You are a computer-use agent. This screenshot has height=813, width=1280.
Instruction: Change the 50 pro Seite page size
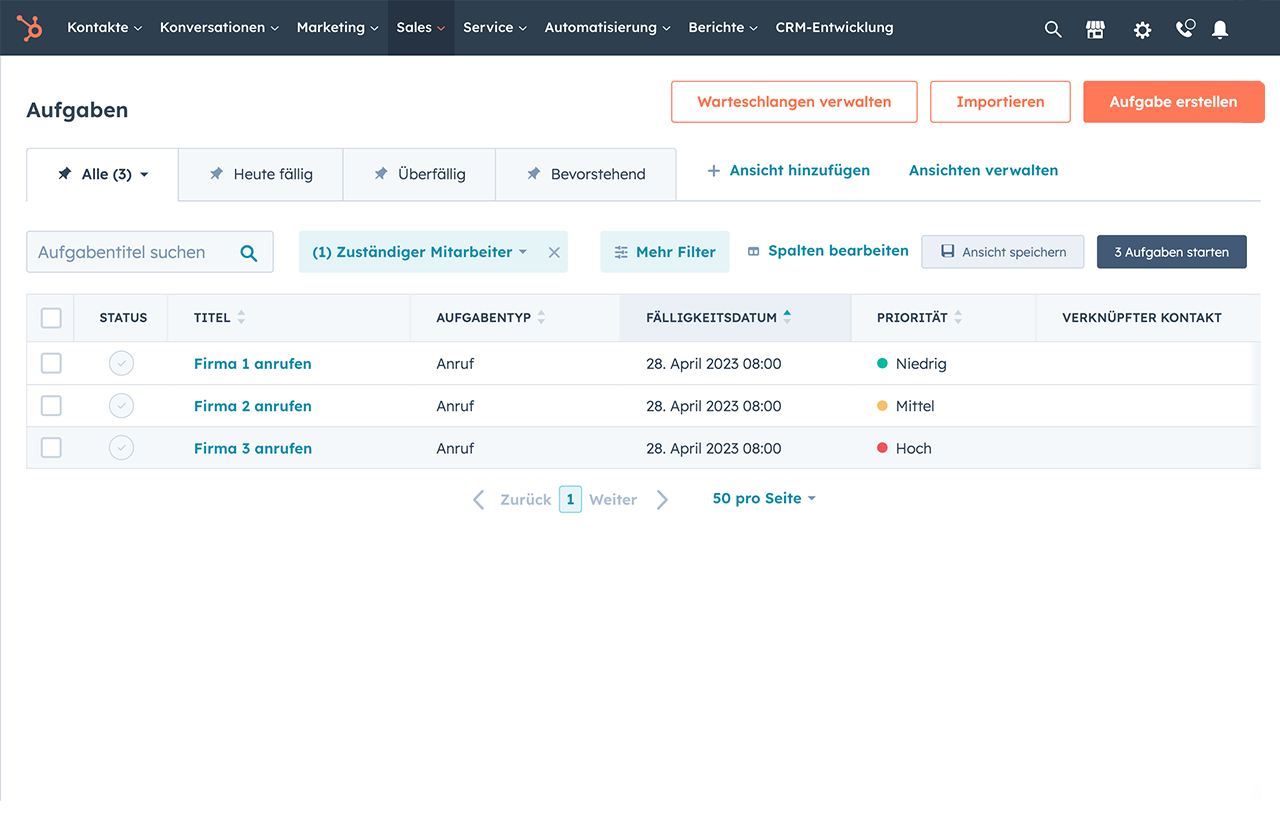point(764,499)
